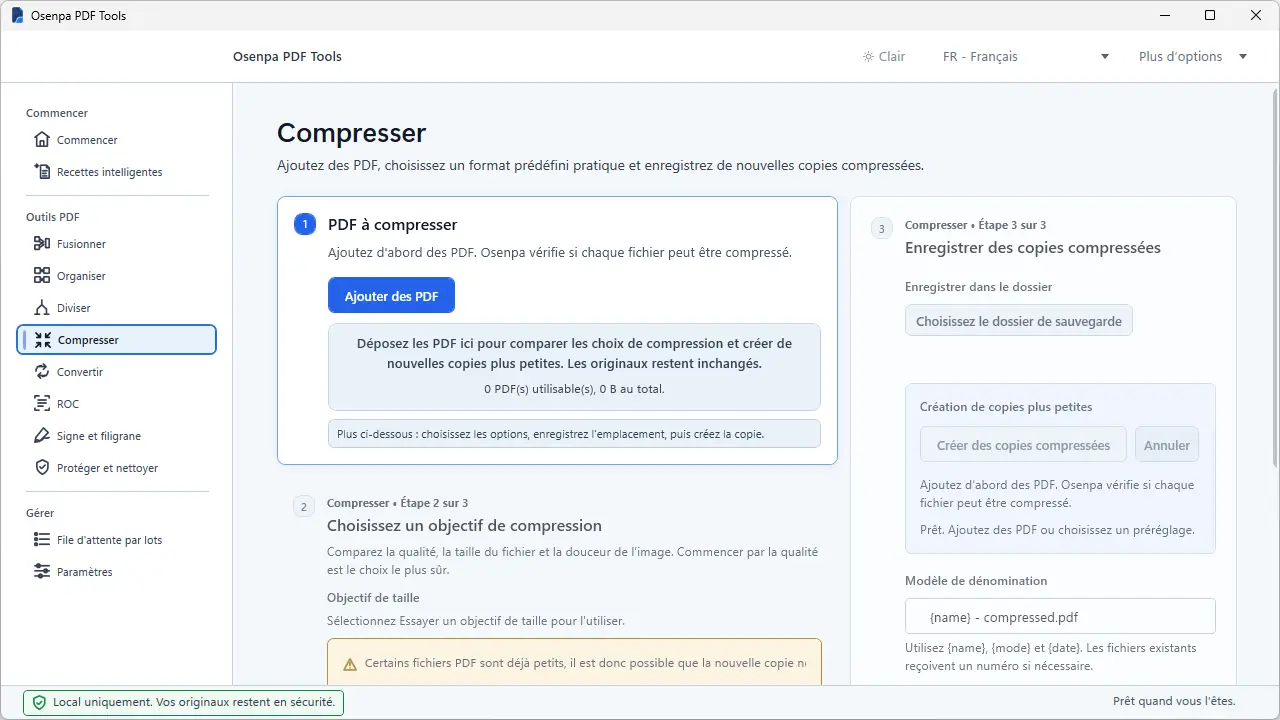
Task: Click the Local uniquement status badge
Action: [x=184, y=702]
